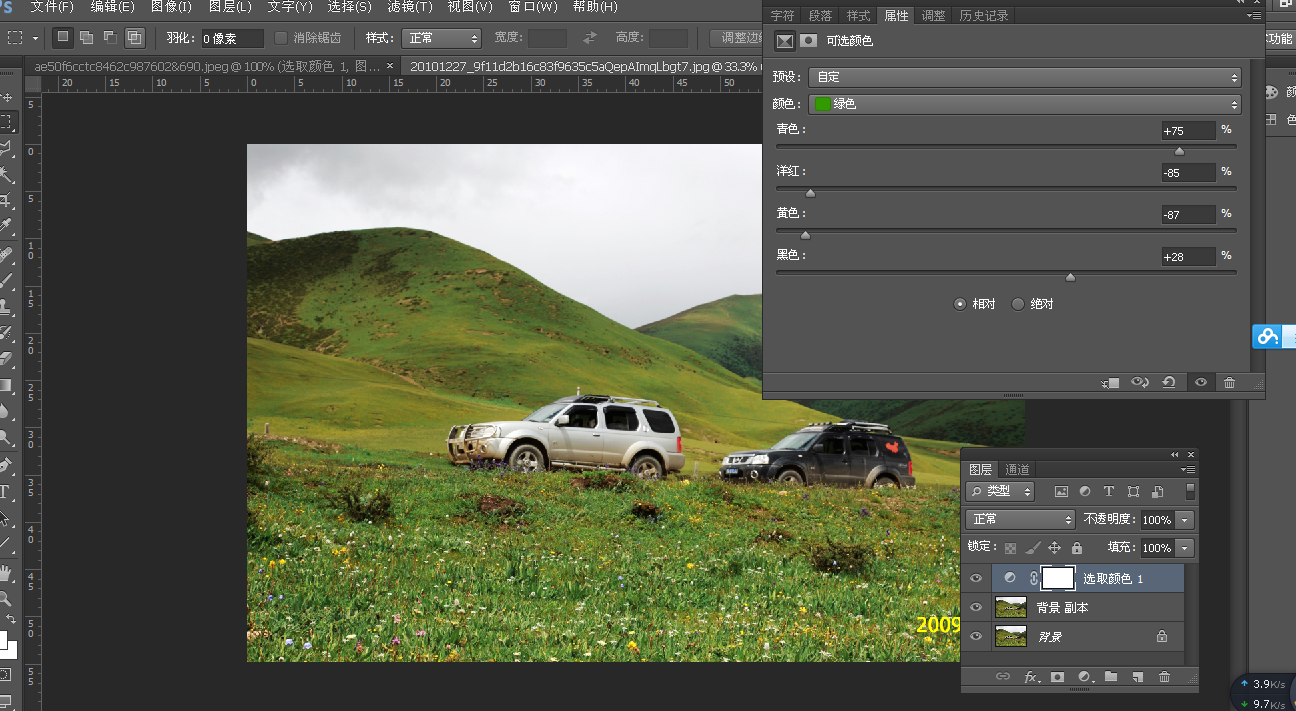
Task: Select the Zoom magnifier tool
Action: [6, 599]
